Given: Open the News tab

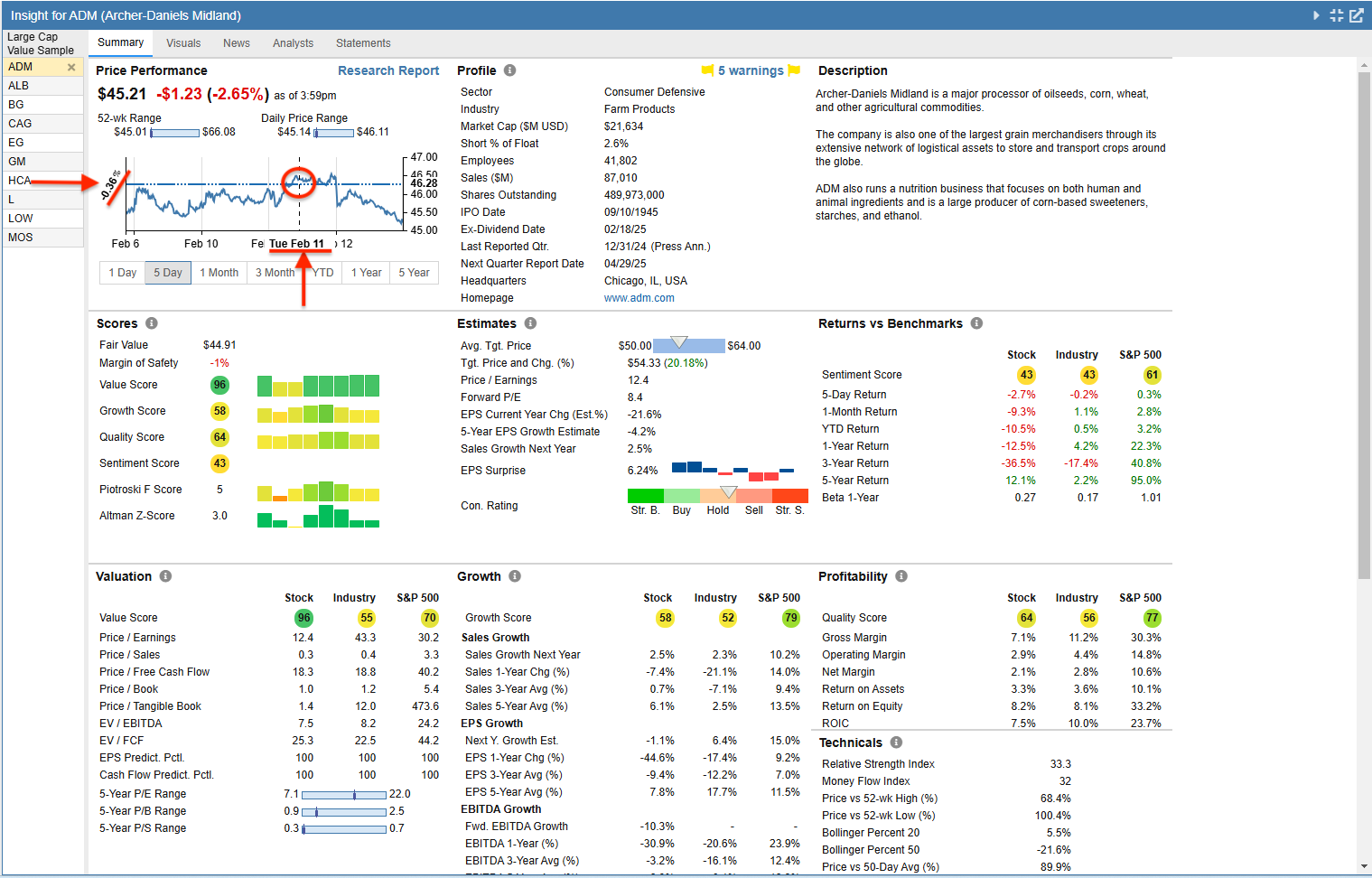Looking at the screenshot, I should tap(237, 43).
